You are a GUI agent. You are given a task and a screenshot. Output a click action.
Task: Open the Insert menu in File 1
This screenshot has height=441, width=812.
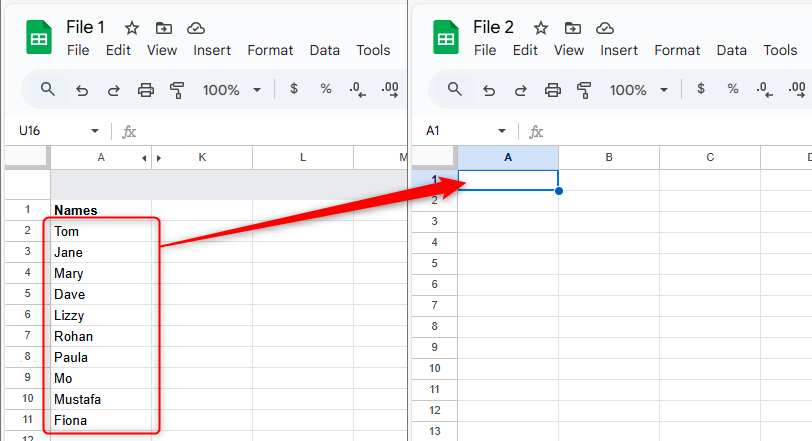[x=212, y=50]
